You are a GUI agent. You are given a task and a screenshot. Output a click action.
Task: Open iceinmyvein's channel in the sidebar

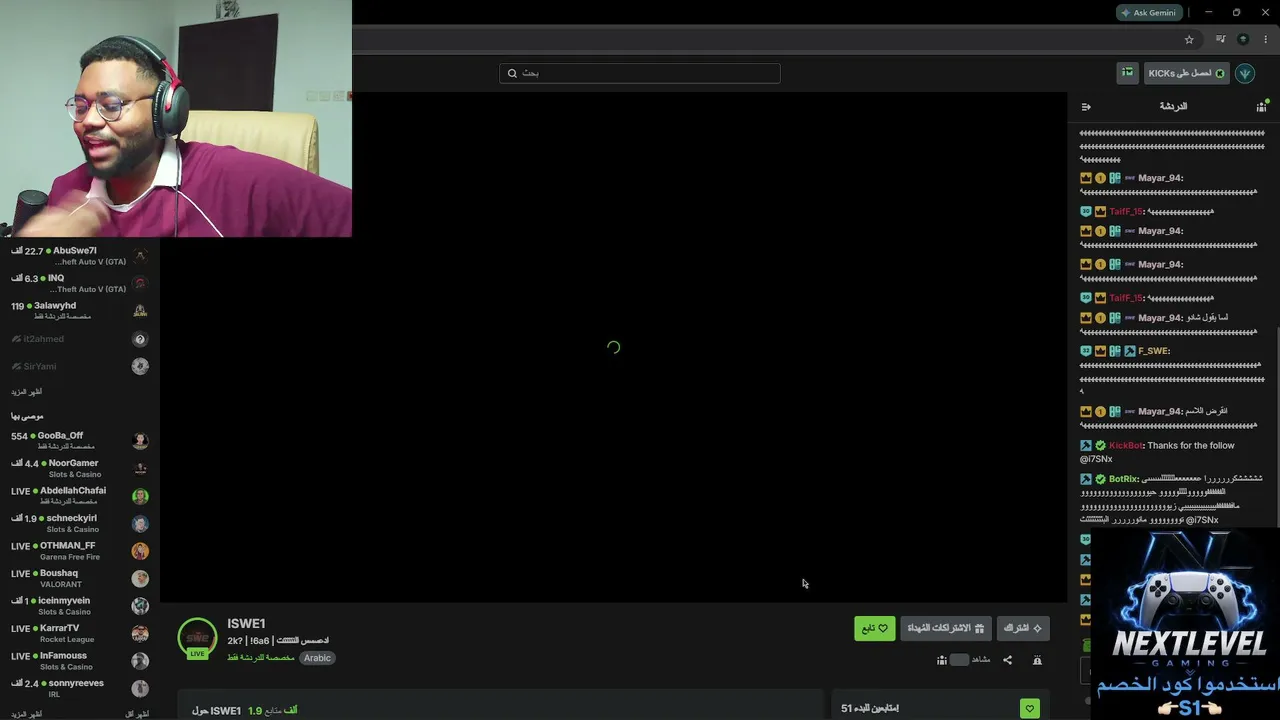click(x=80, y=606)
